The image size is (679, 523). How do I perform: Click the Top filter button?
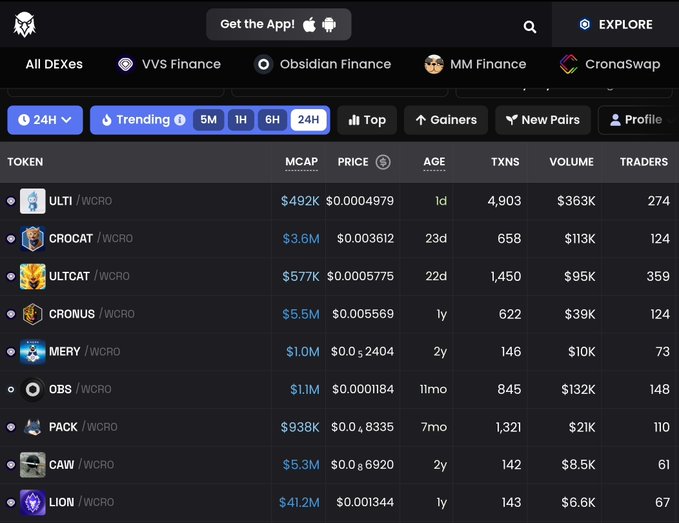[367, 120]
